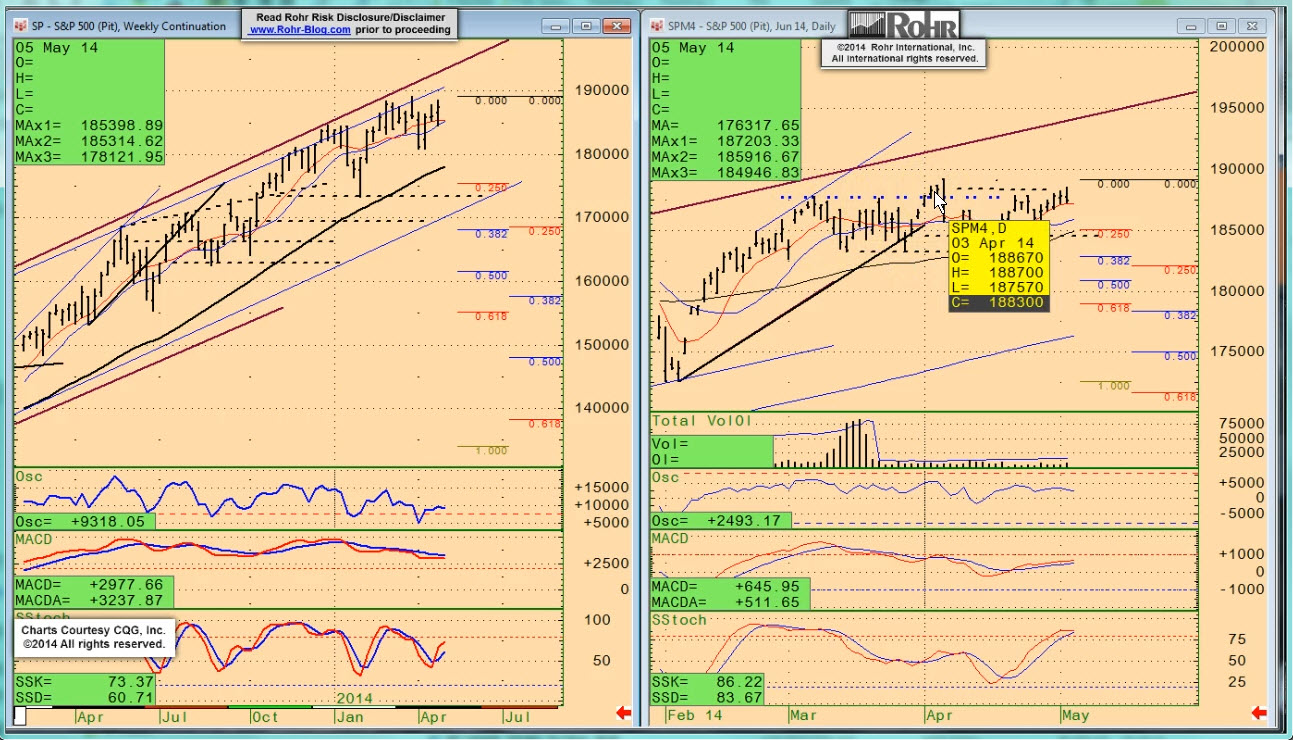This screenshot has height=740, width=1293.
Task: Click the Charts Courtesy CQG notice box
Action: 96,638
